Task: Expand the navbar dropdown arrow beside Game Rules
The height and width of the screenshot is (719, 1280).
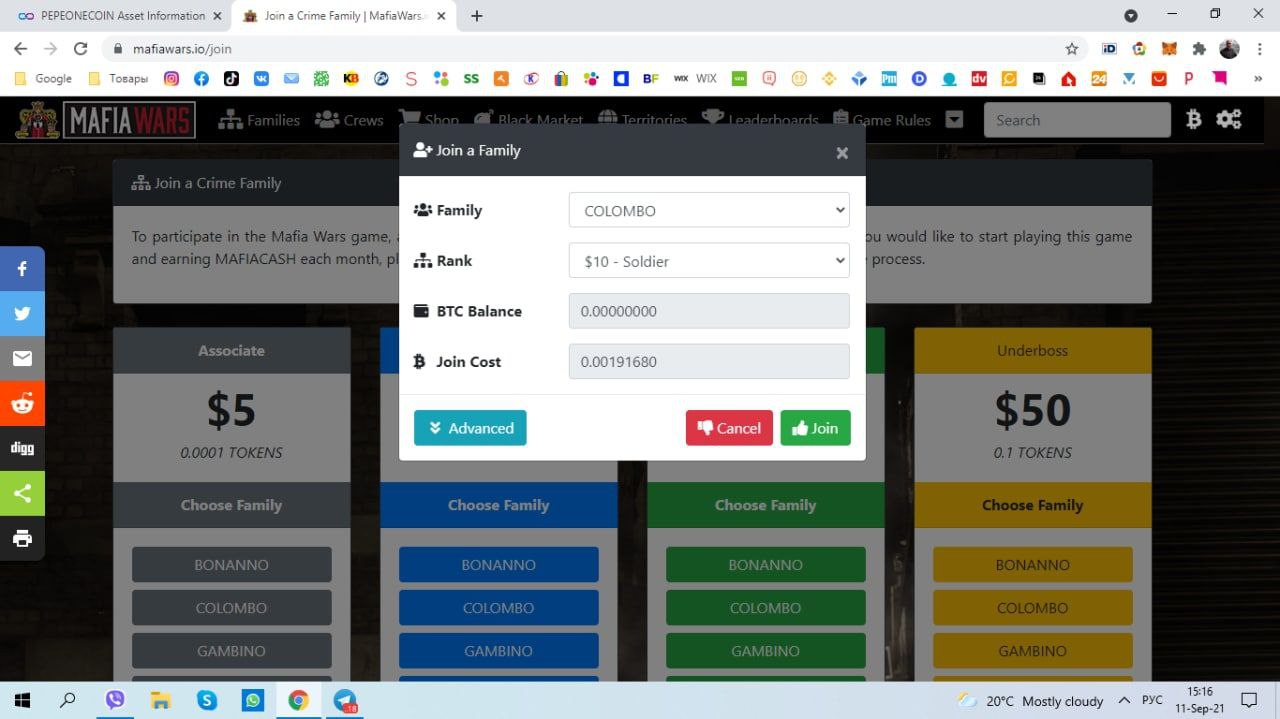Action: [x=954, y=120]
